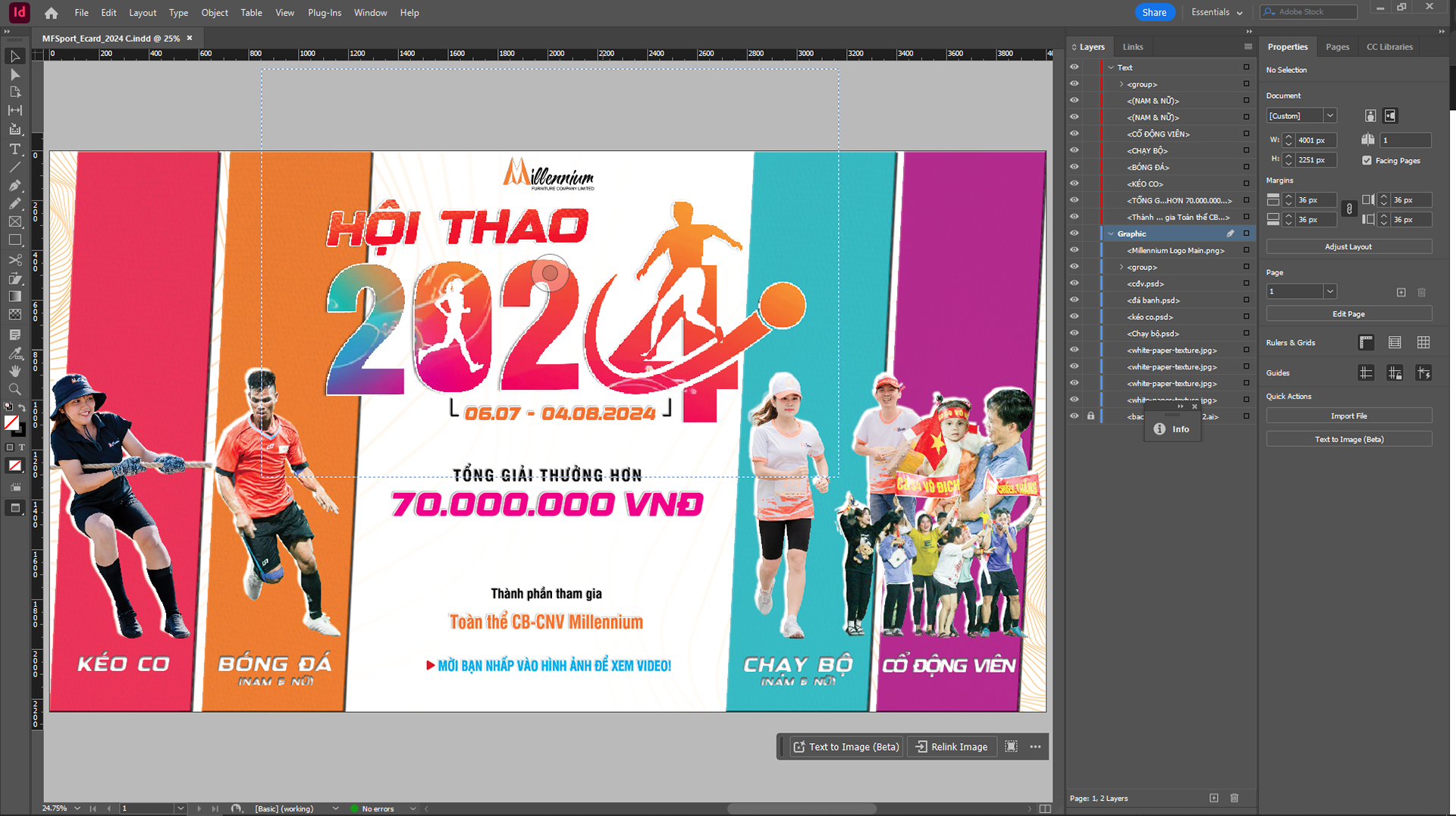The image size is (1456, 816).
Task: Open the zoom level dropdown at bottom
Action: (77, 808)
